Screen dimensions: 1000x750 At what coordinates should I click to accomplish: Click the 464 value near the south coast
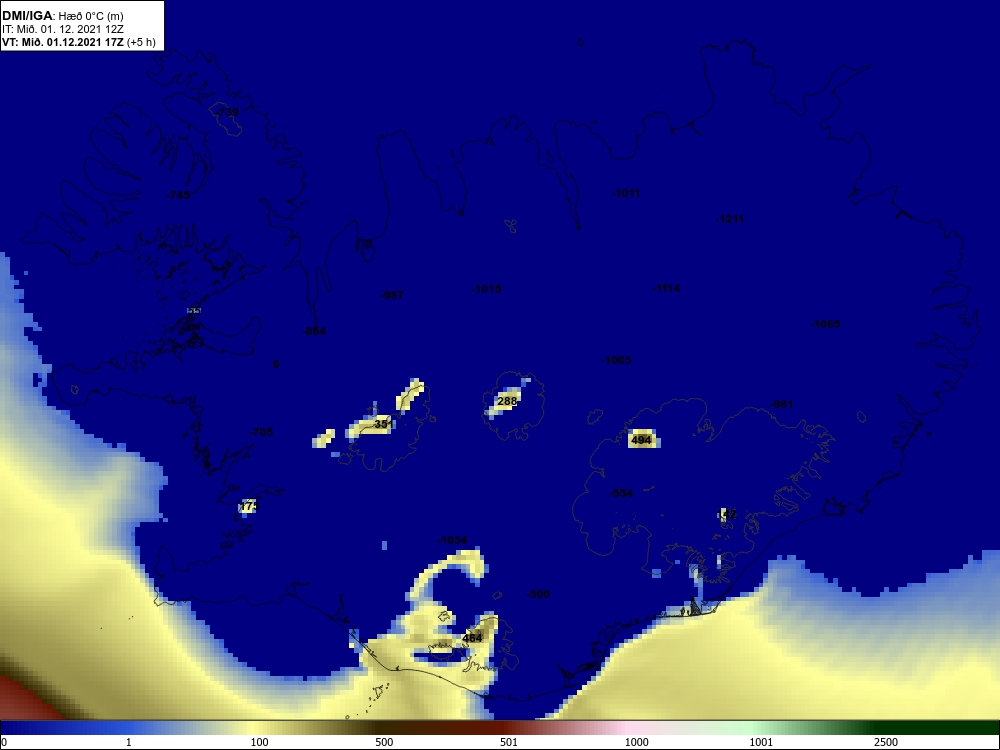472,638
